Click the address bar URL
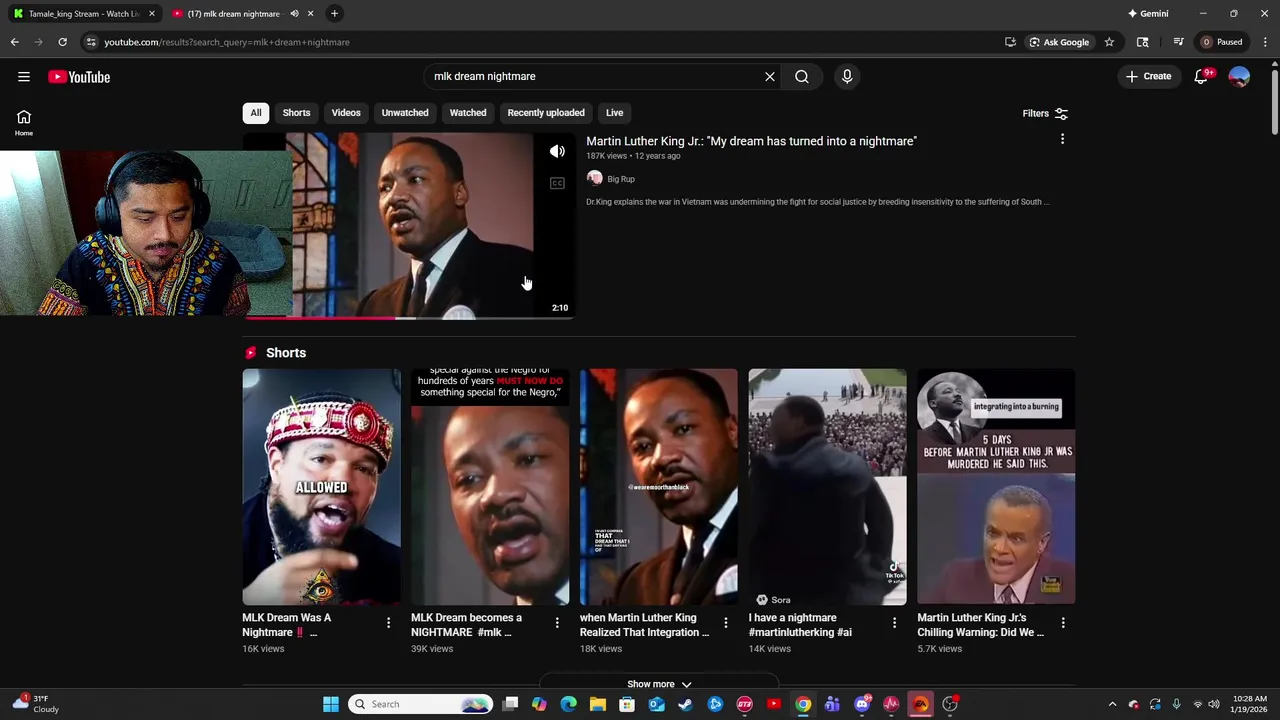The image size is (1280, 720). [227, 42]
